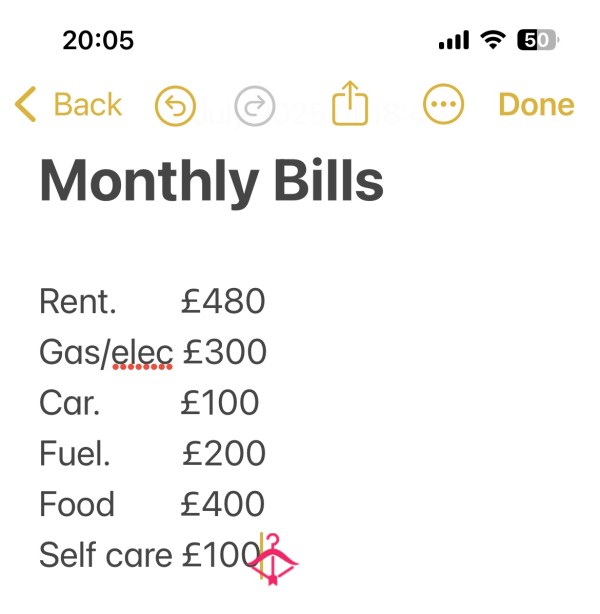The width and height of the screenshot is (600, 614).
Task: Tap the Monthly Bills title
Action: [x=211, y=182]
